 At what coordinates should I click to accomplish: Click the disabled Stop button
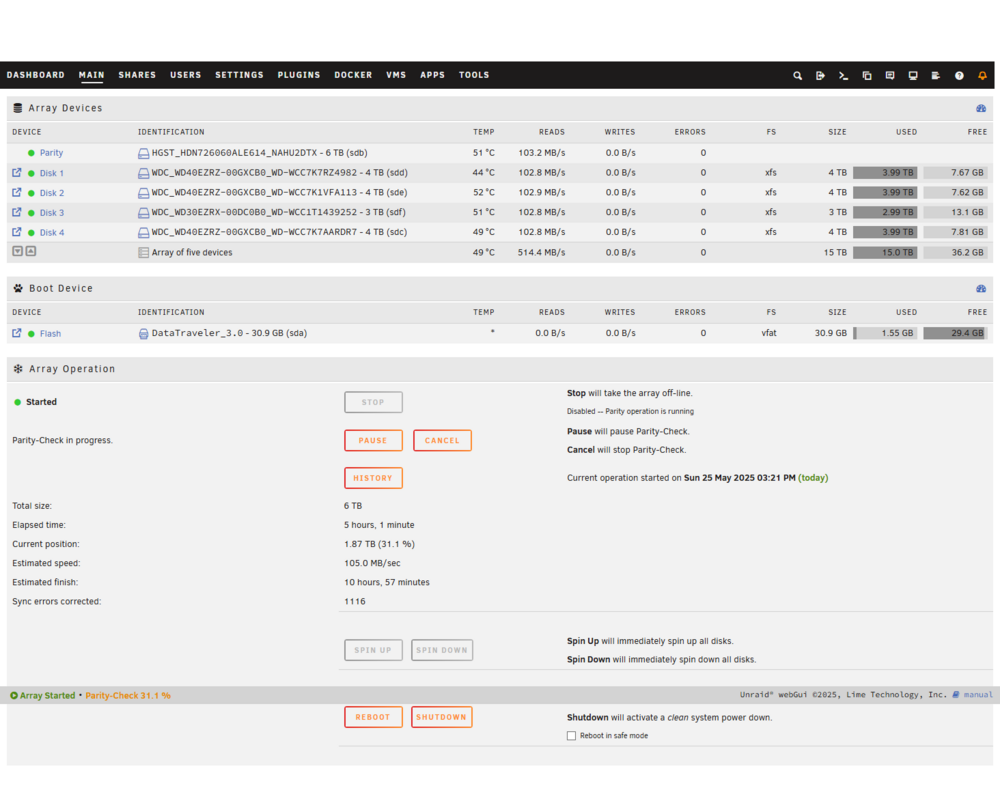pos(373,403)
